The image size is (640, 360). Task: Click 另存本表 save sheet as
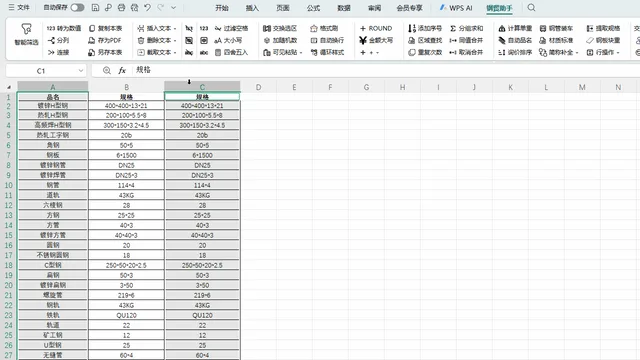pos(105,52)
